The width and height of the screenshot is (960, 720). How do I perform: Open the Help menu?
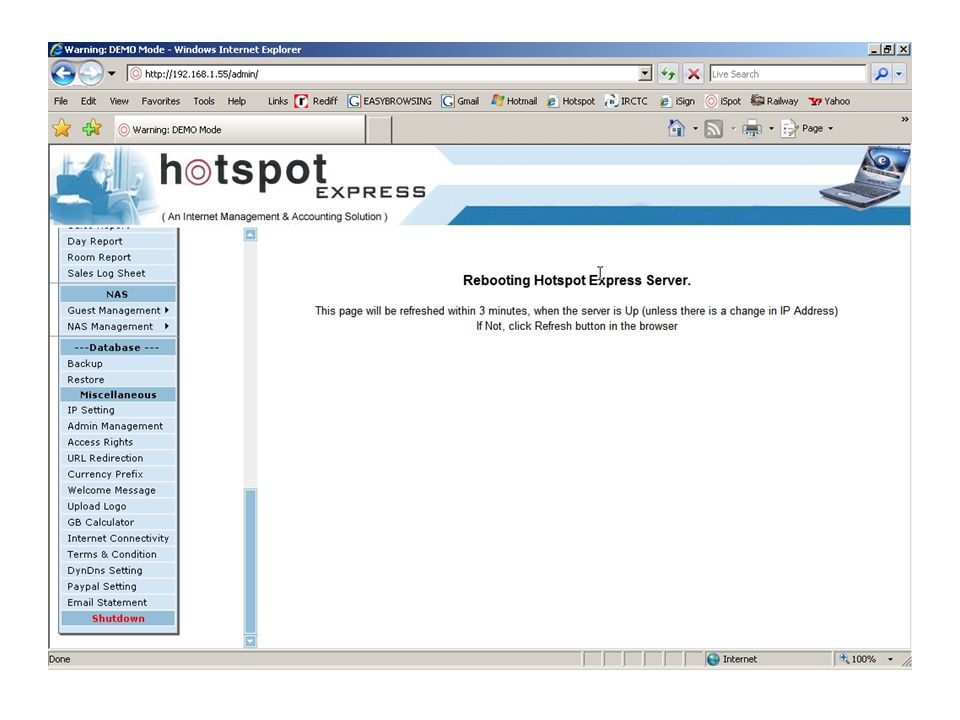(236, 101)
